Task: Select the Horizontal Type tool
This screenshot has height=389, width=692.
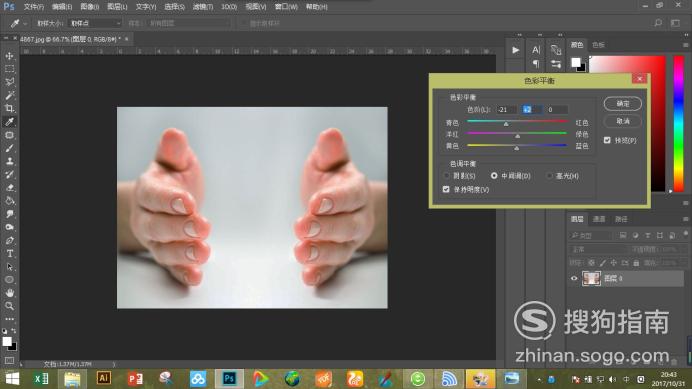Action: (x=9, y=254)
